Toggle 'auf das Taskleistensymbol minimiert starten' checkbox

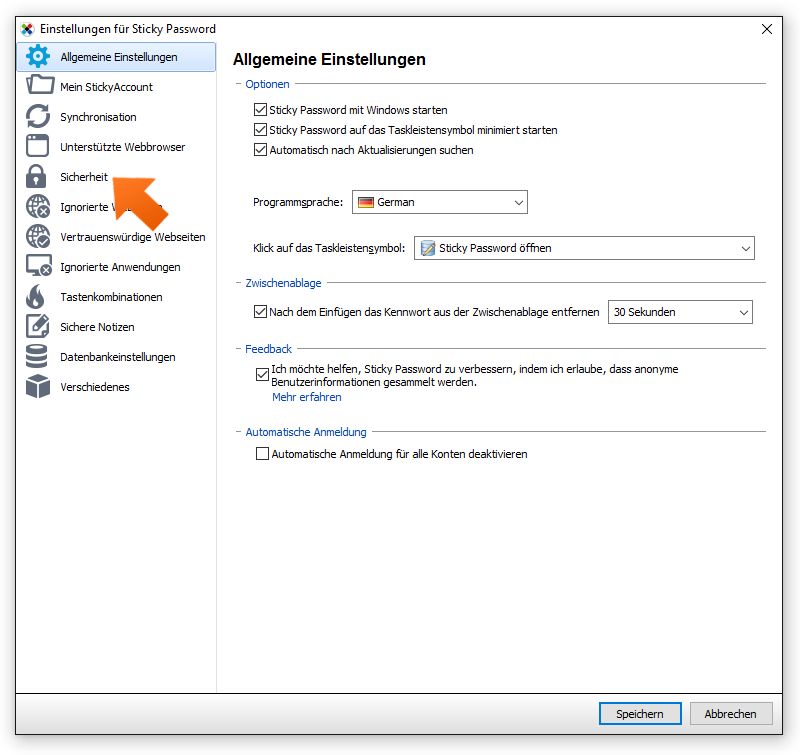(x=260, y=130)
